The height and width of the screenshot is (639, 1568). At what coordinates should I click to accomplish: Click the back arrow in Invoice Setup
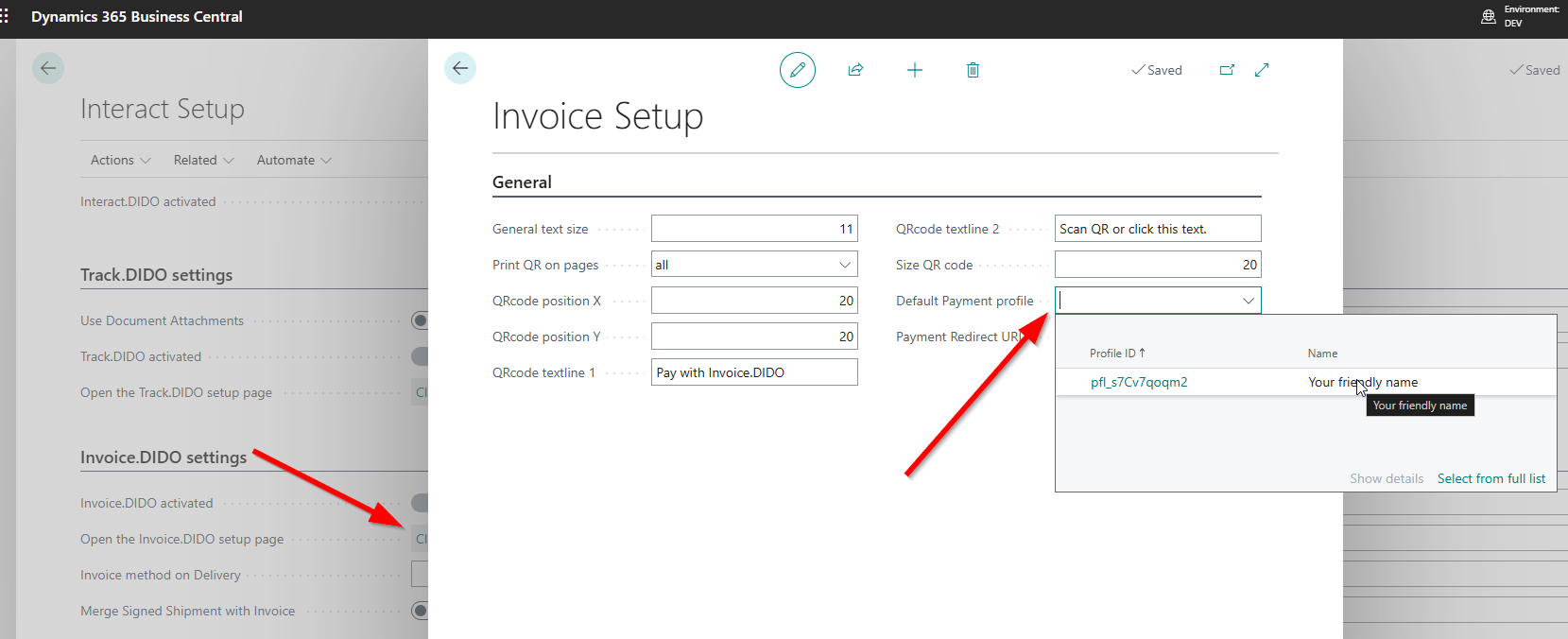460,68
